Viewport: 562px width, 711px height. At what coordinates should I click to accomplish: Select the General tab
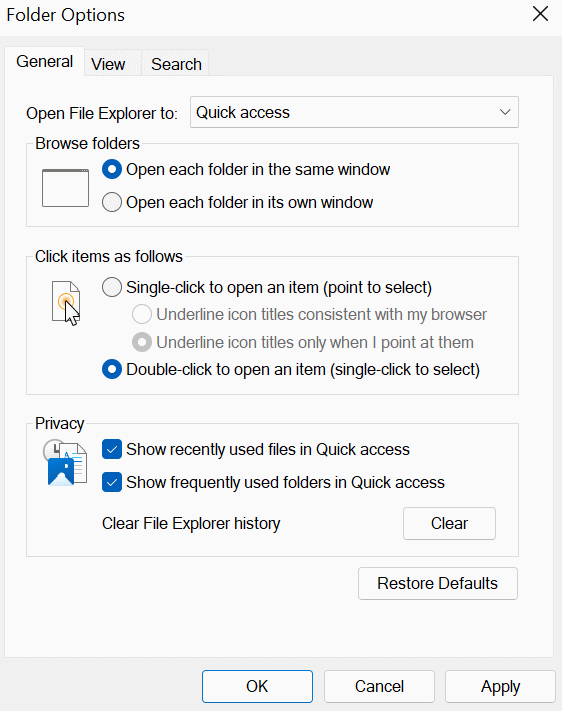pyautogui.click(x=44, y=61)
